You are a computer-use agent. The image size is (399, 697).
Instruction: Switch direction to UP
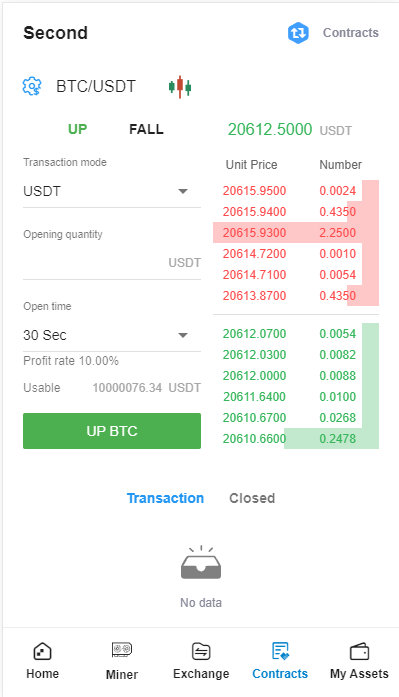tap(77, 129)
